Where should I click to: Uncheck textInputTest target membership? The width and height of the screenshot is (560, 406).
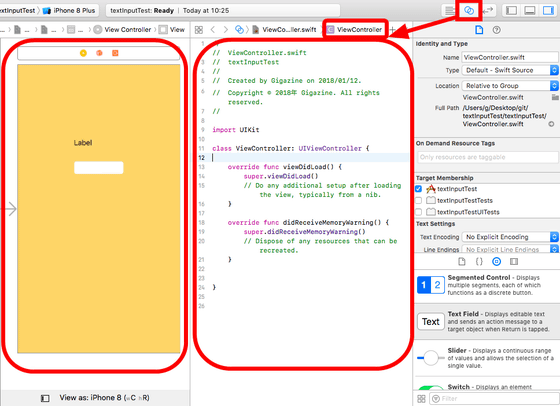419,189
